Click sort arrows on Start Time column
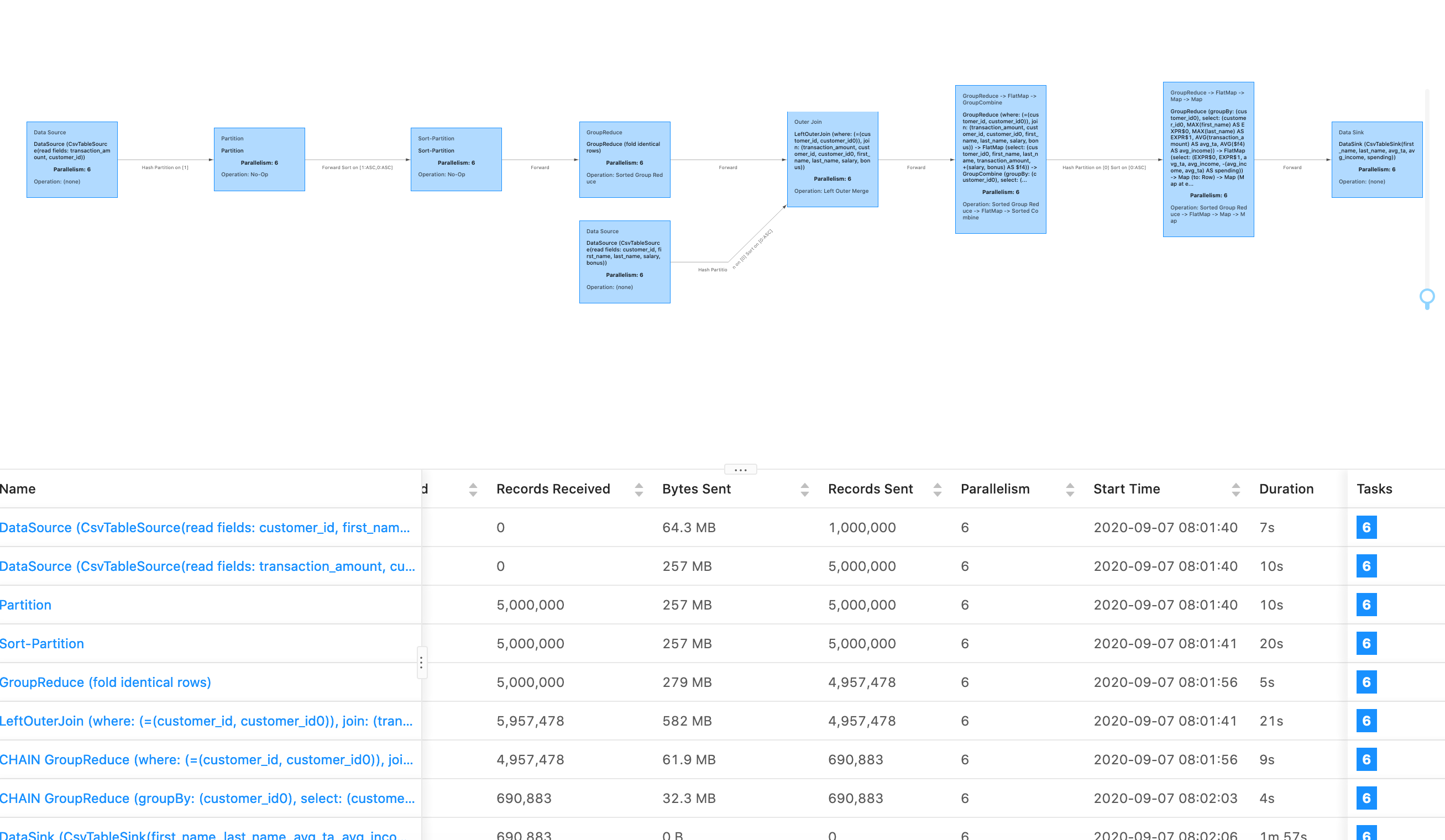1445x840 pixels. (x=1235, y=489)
